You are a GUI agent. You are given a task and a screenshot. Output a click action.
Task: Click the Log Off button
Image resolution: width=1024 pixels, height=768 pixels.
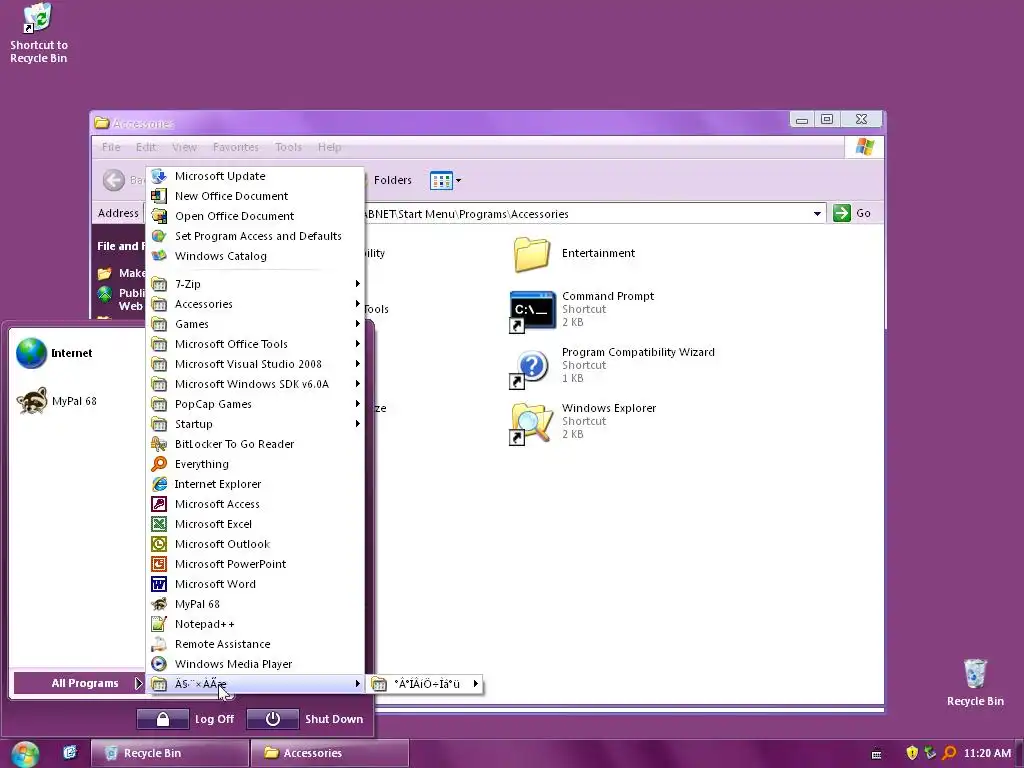coord(186,719)
